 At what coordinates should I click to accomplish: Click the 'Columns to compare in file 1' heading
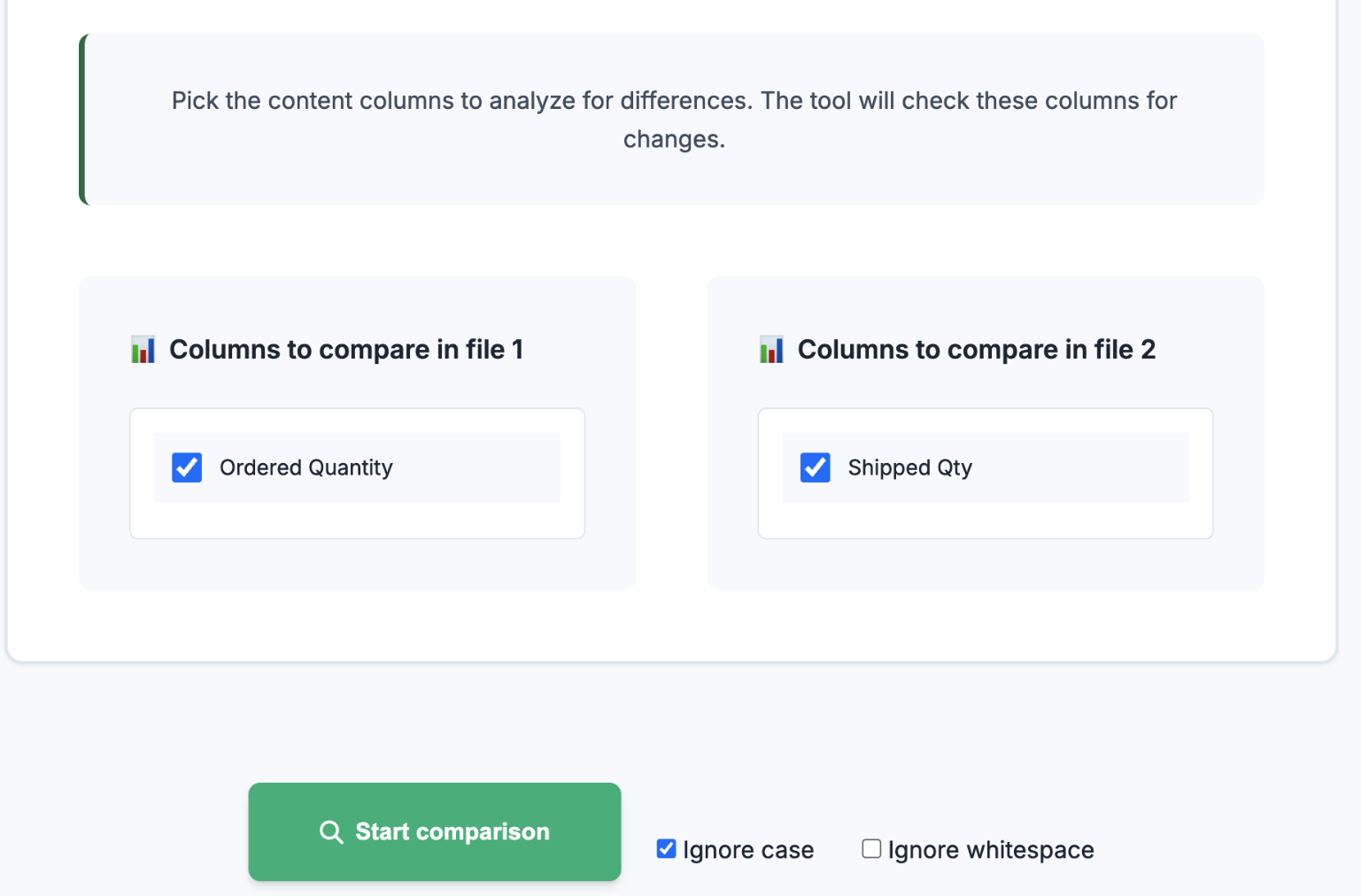(x=346, y=350)
